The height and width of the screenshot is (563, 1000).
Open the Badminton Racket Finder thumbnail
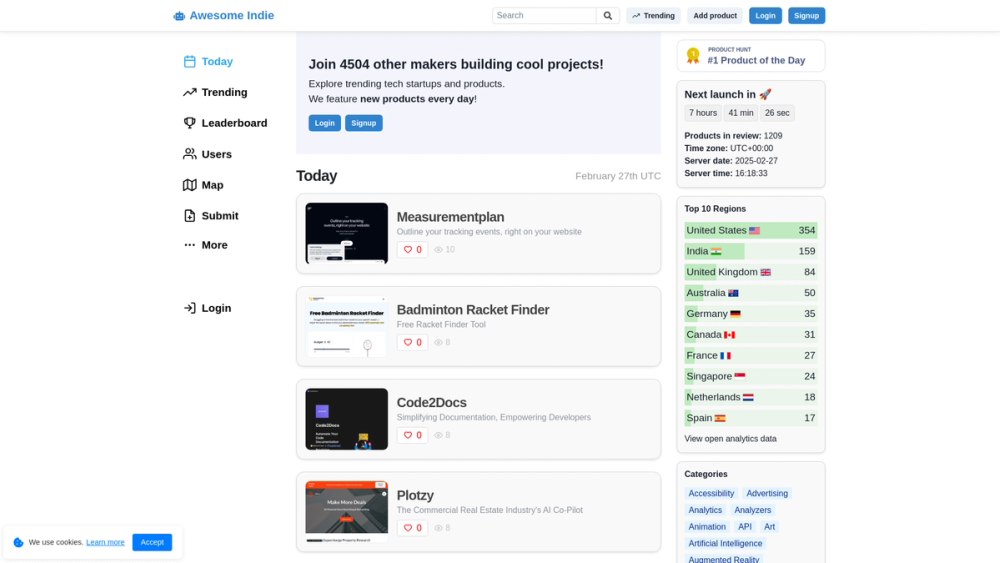pos(346,326)
